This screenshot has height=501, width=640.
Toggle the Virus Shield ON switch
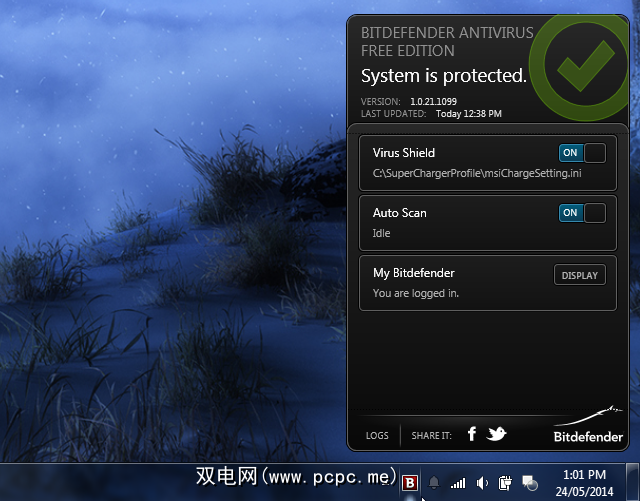582,153
